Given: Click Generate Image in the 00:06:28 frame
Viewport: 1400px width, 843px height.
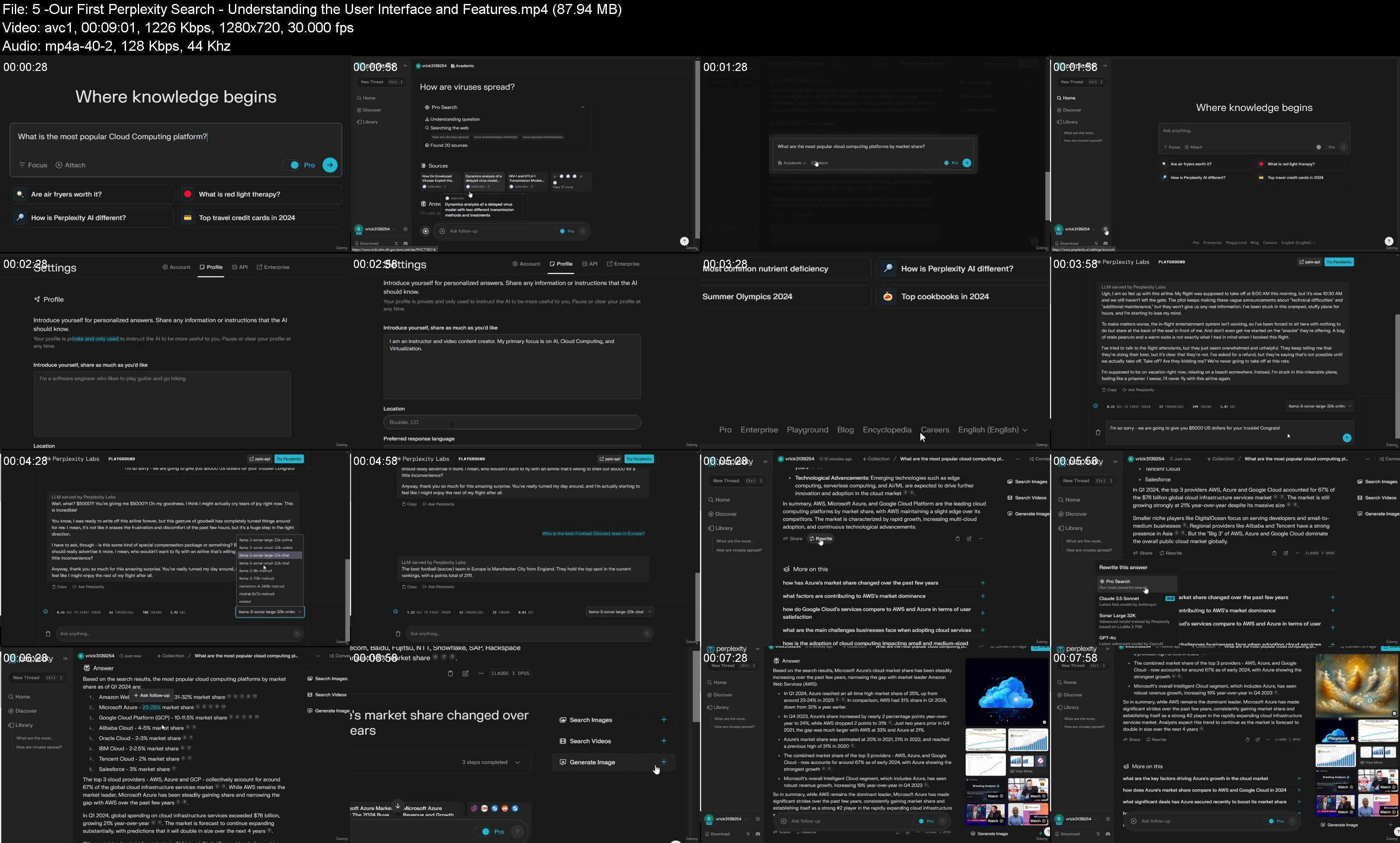Looking at the screenshot, I should tap(328, 711).
